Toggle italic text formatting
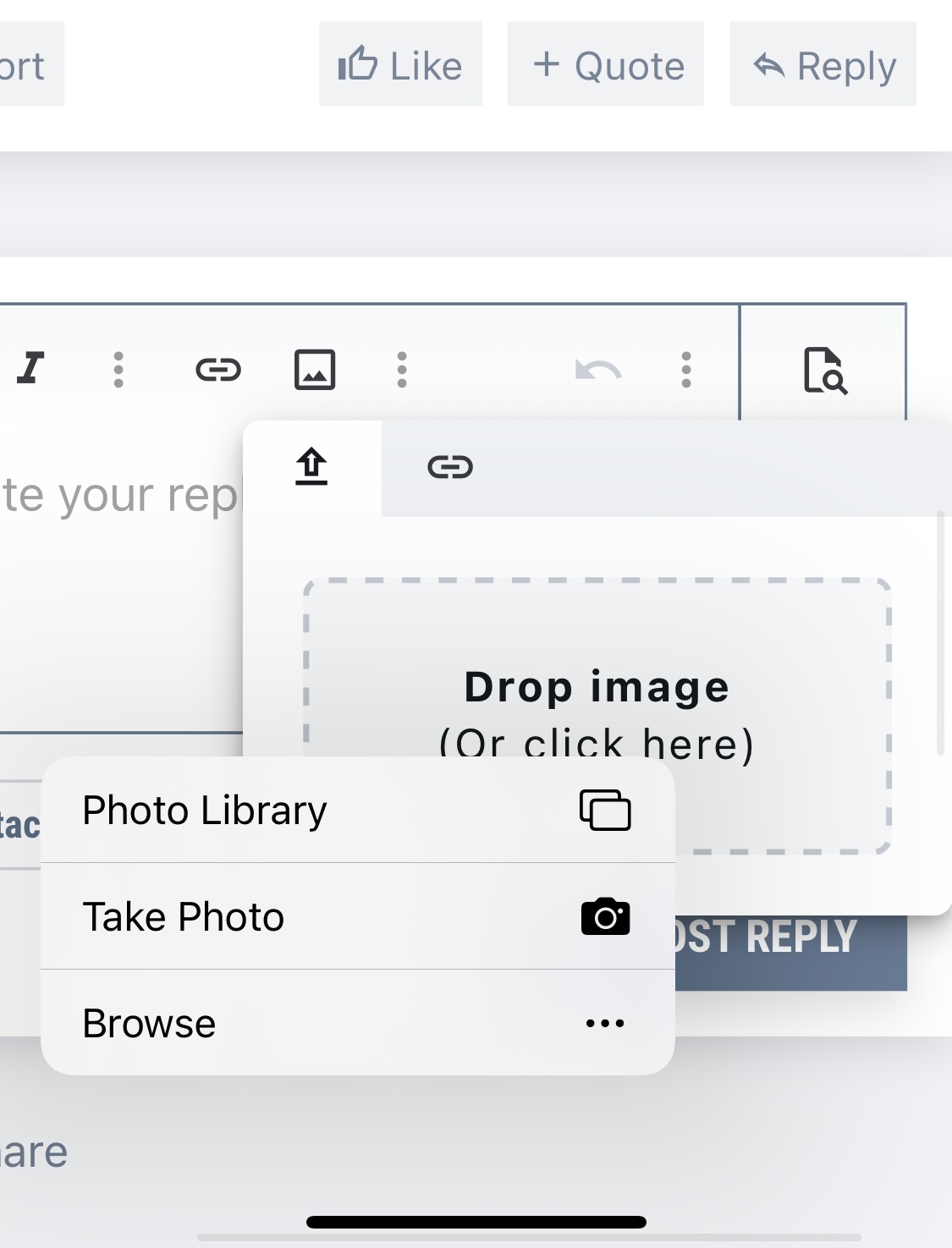 pyautogui.click(x=31, y=369)
